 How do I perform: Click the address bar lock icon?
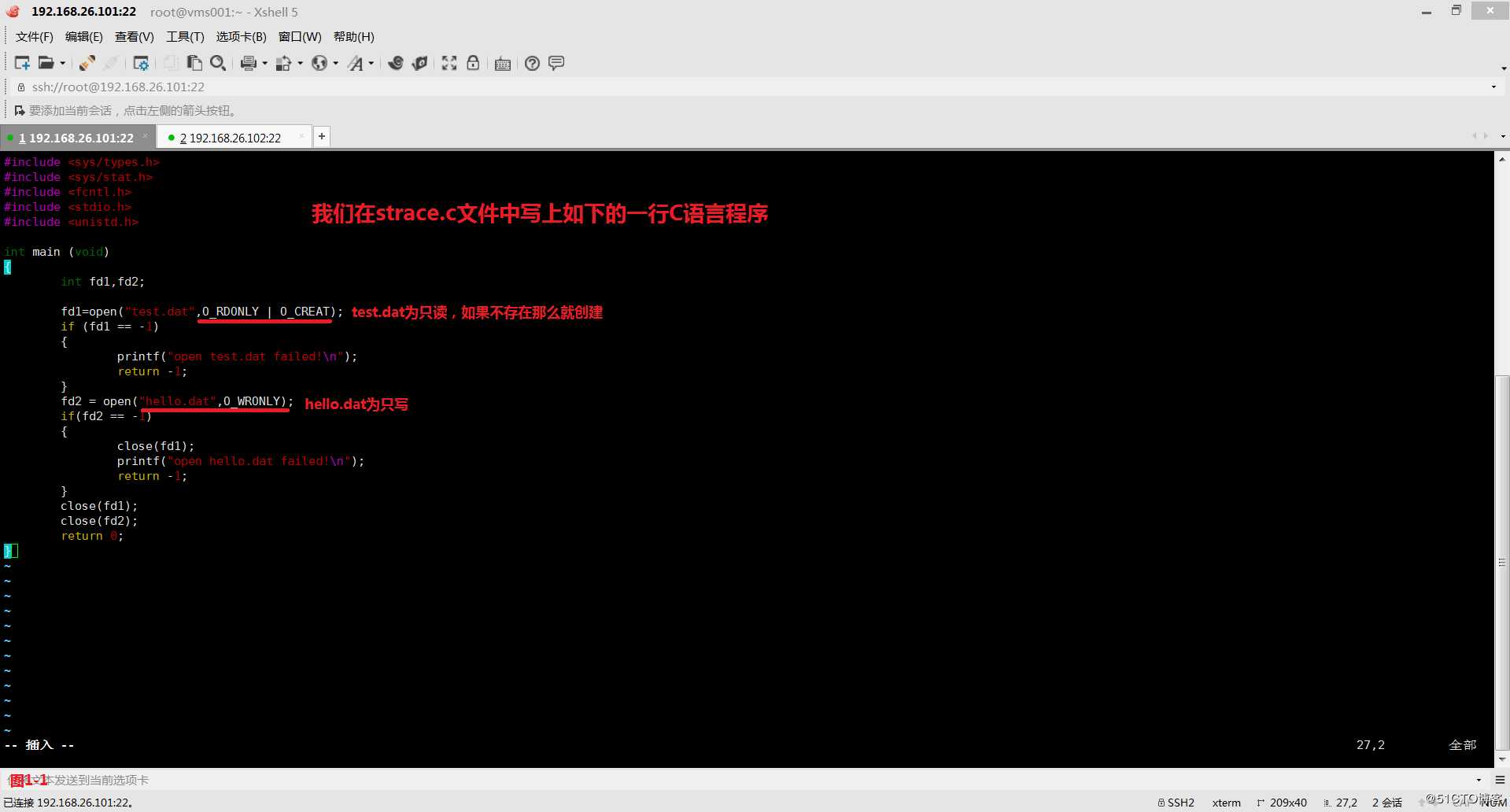coord(21,87)
